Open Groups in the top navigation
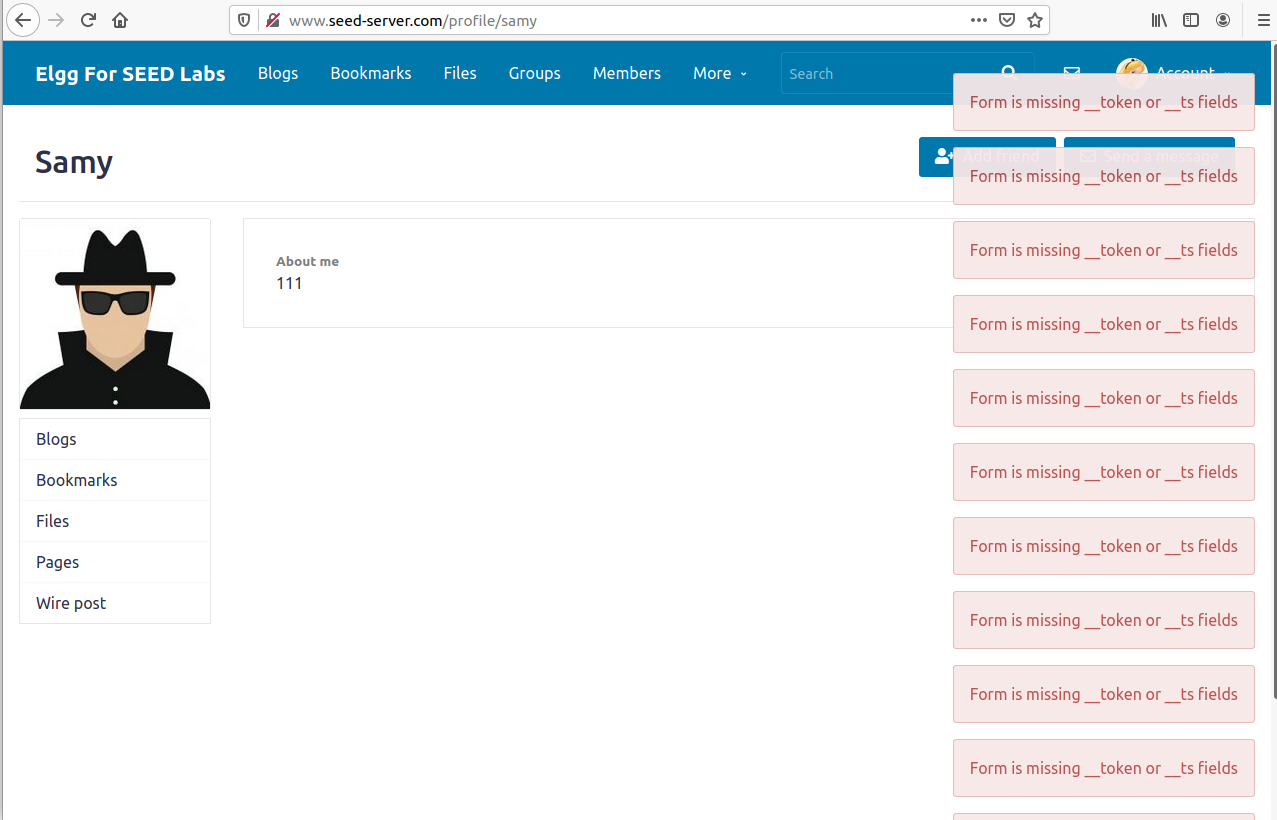Viewport: 1277px width, 820px height. tap(535, 73)
